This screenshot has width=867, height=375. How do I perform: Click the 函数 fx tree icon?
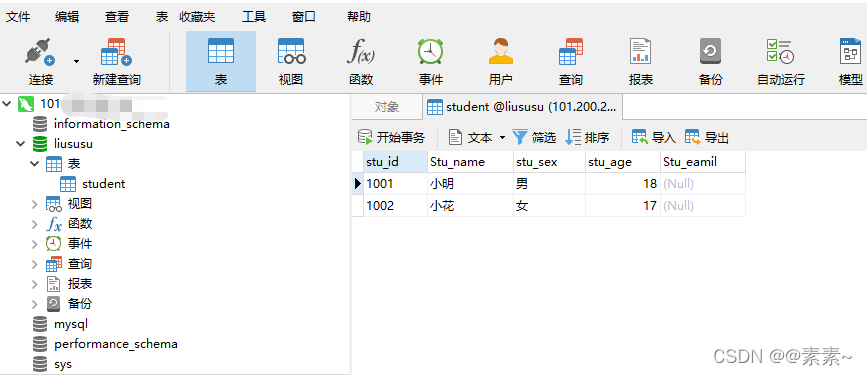pyautogui.click(x=54, y=224)
